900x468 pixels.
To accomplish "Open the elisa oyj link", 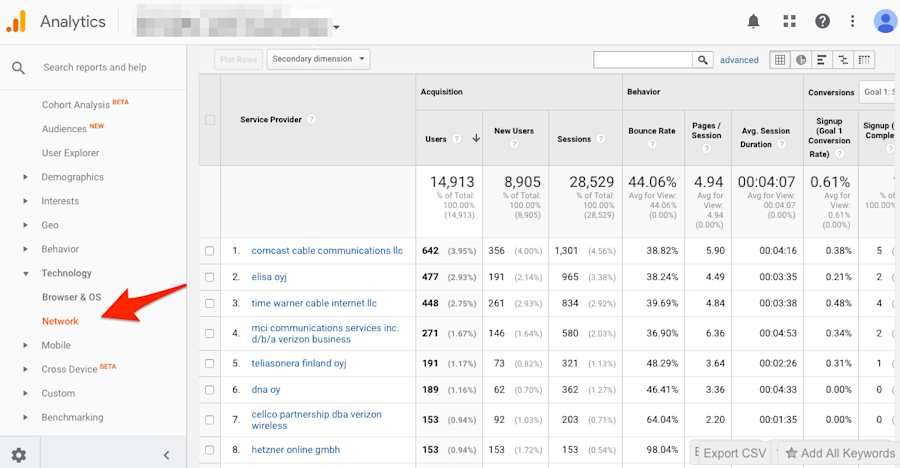I will coord(269,277).
